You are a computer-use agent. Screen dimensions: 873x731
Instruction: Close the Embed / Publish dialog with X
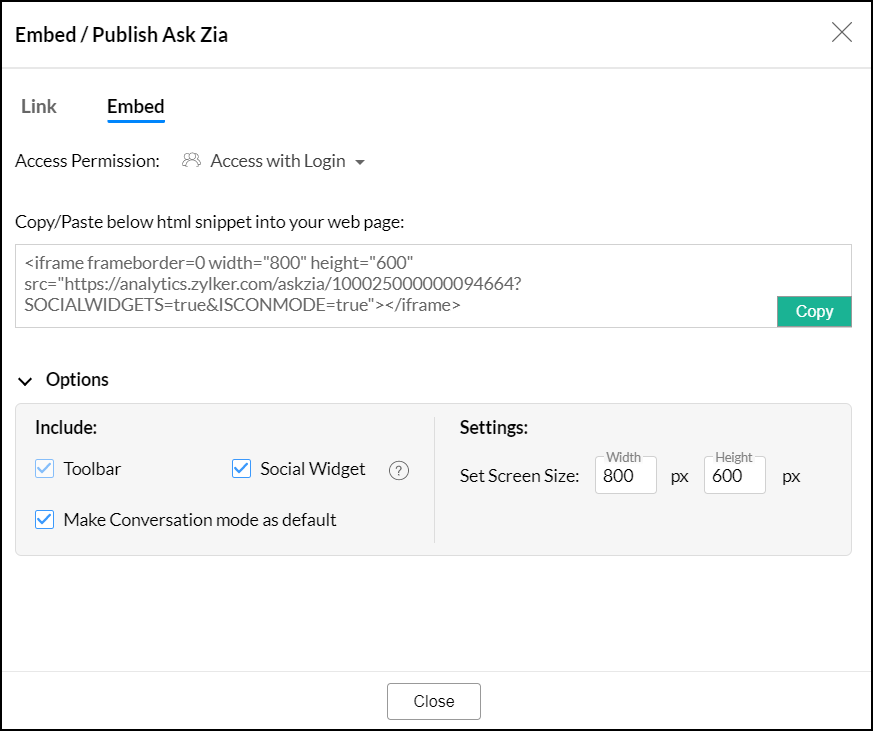[x=842, y=32]
